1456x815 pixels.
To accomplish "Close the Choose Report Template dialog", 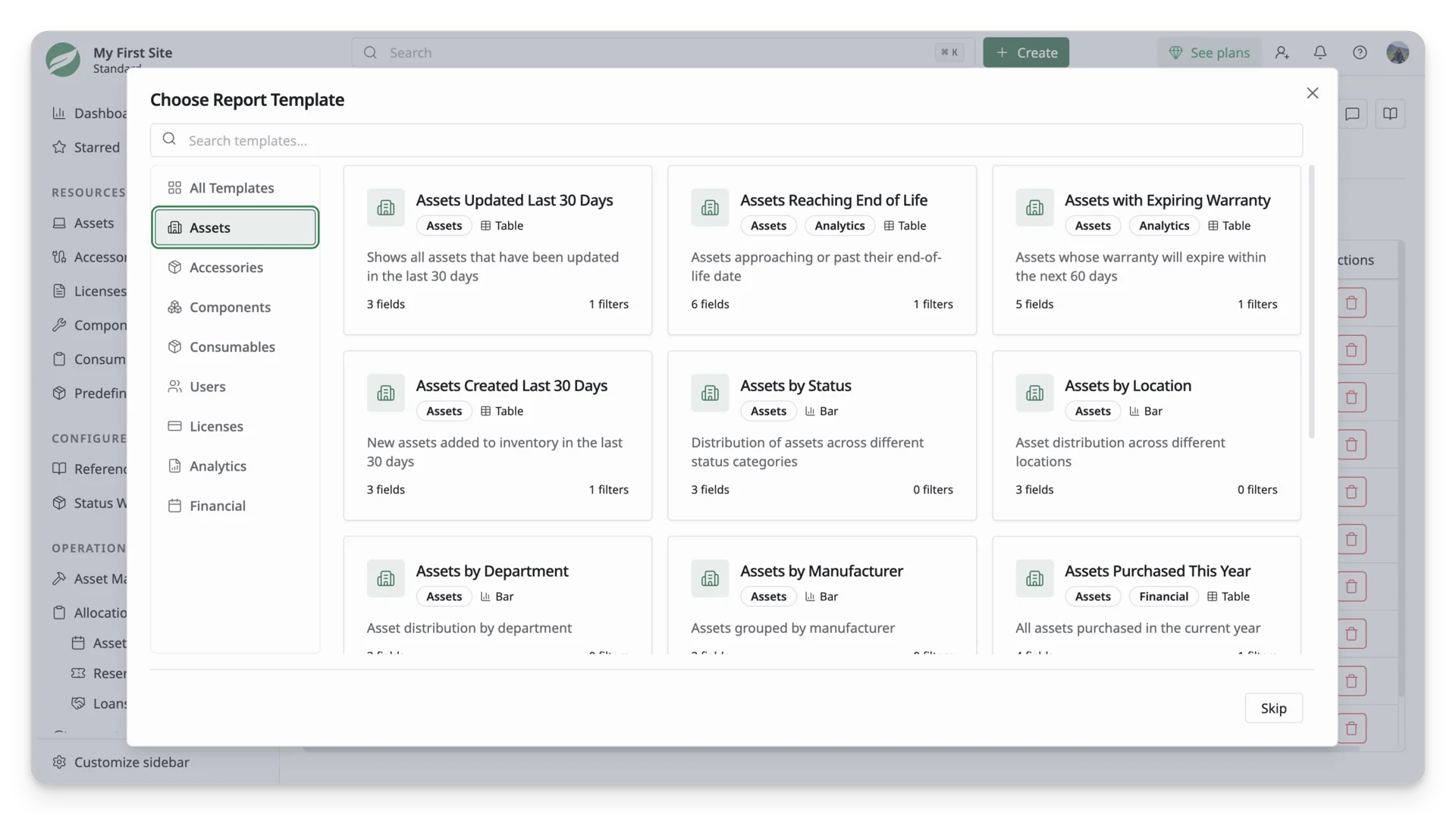I will point(1312,92).
